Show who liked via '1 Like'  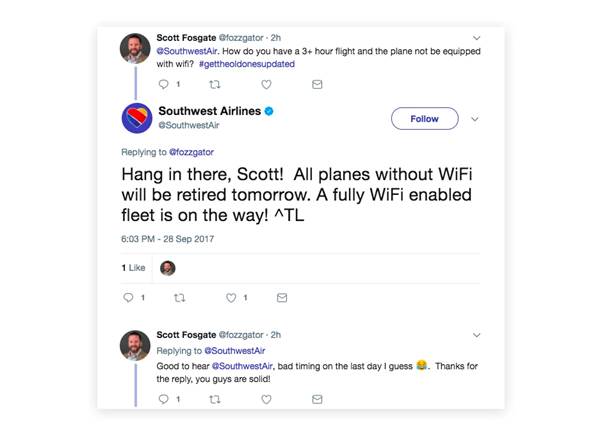coord(133,268)
